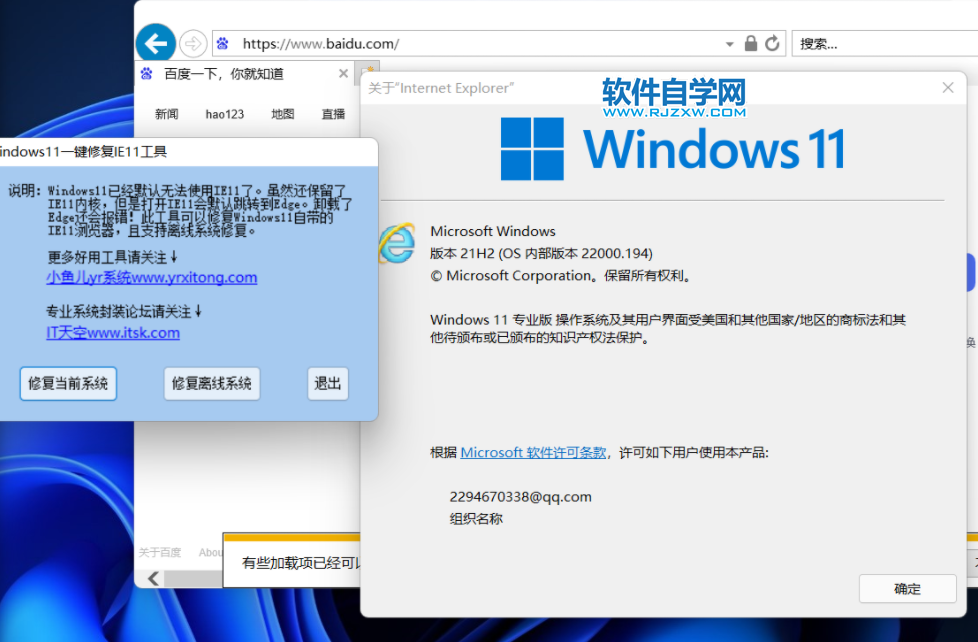Image resolution: width=978 pixels, height=642 pixels.
Task: Click the Microsoft Windows heading text
Action: (493, 231)
